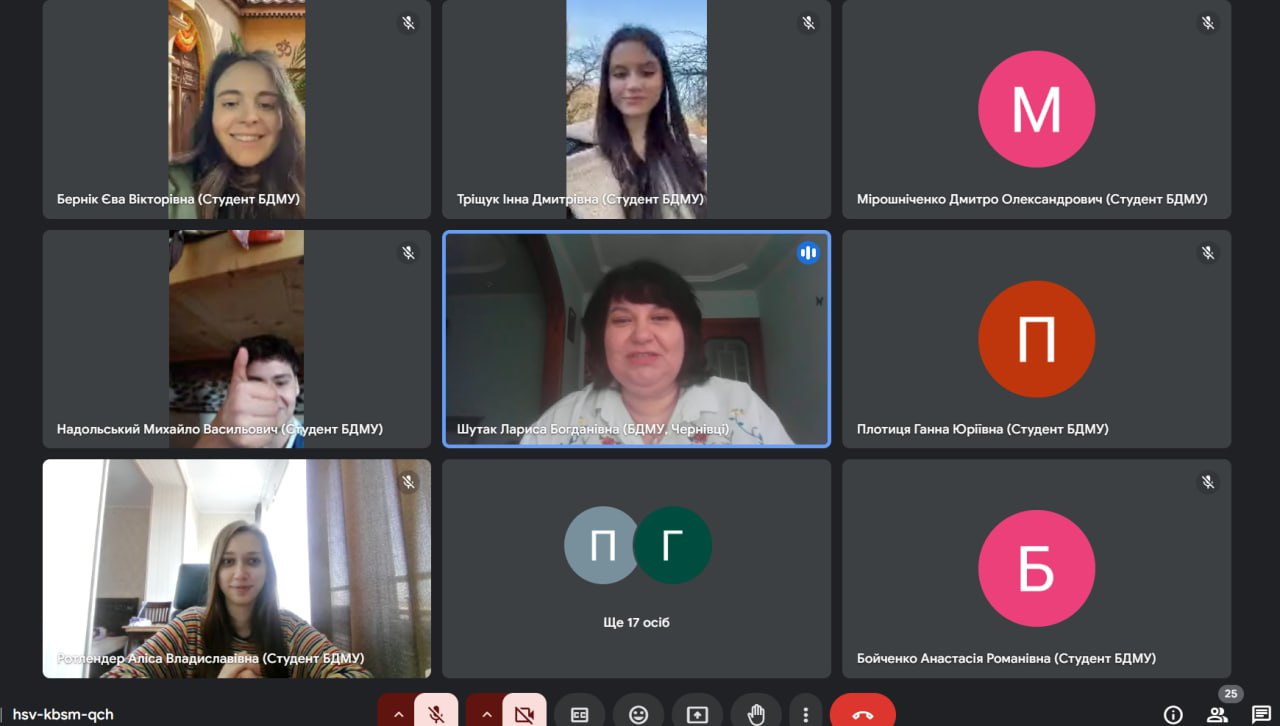Open the three-dot more options menu
Viewport: 1280px width, 726px height.
(805, 714)
